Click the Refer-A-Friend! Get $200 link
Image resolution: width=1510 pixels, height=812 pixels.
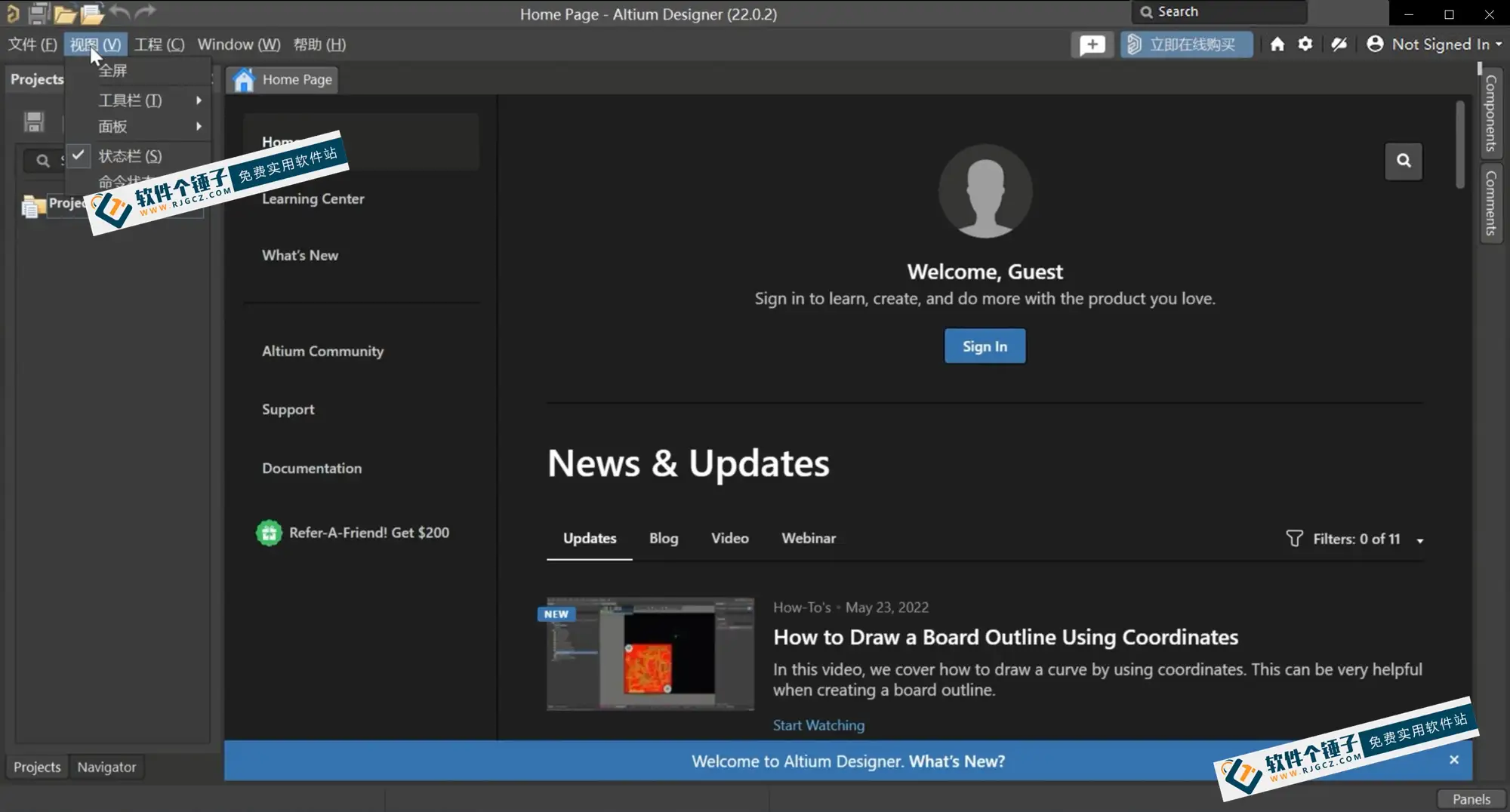pos(368,533)
